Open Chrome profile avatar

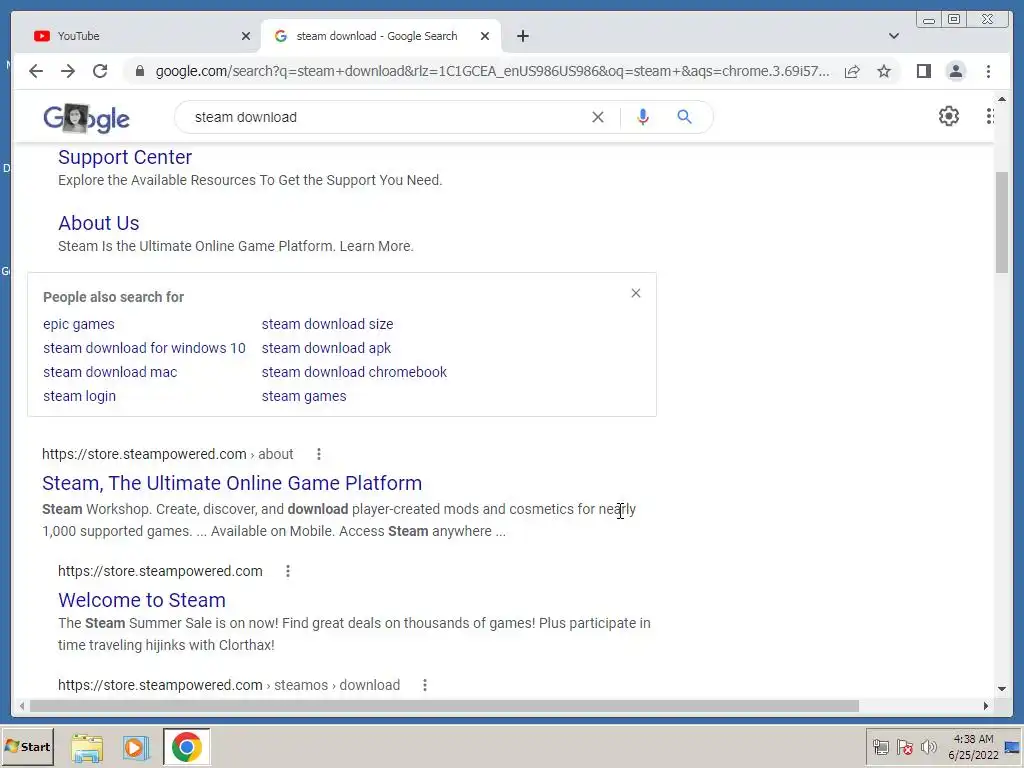click(955, 71)
